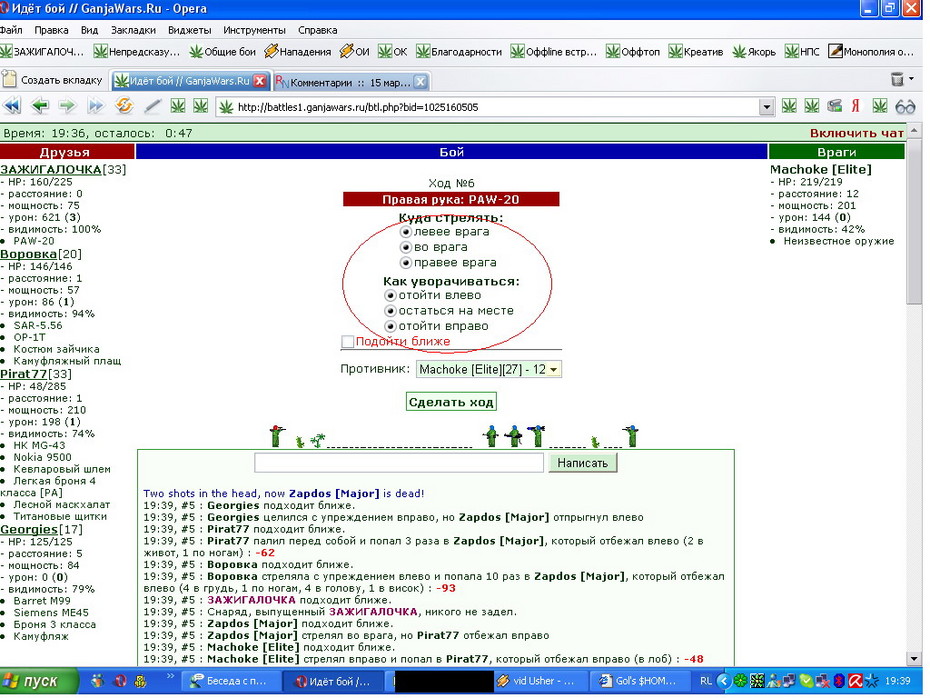The width and height of the screenshot is (930, 698).
Task: Expand hidden quick launch items chevron
Action: (x=170, y=675)
